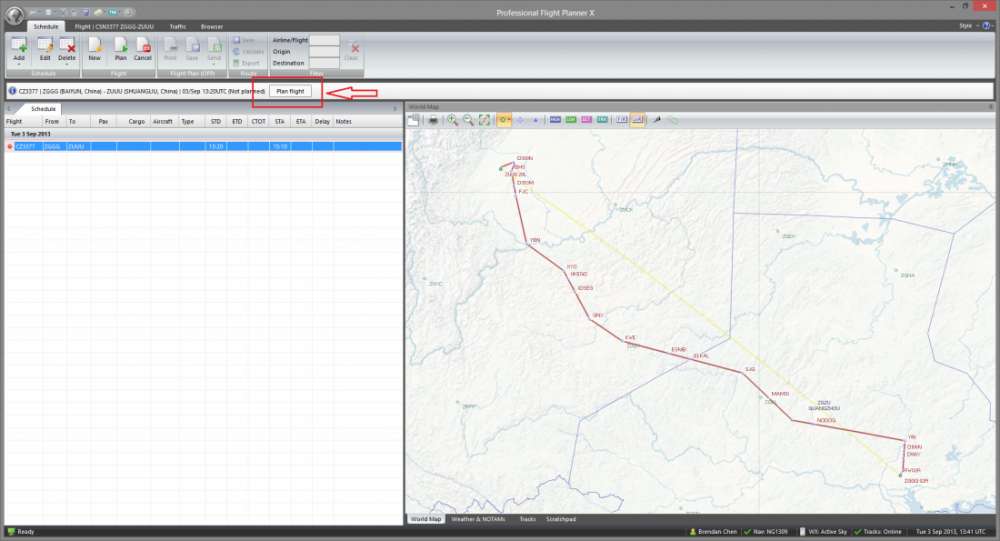Click the map layout window icon
The height and width of the screenshot is (541, 1000).
[413, 119]
